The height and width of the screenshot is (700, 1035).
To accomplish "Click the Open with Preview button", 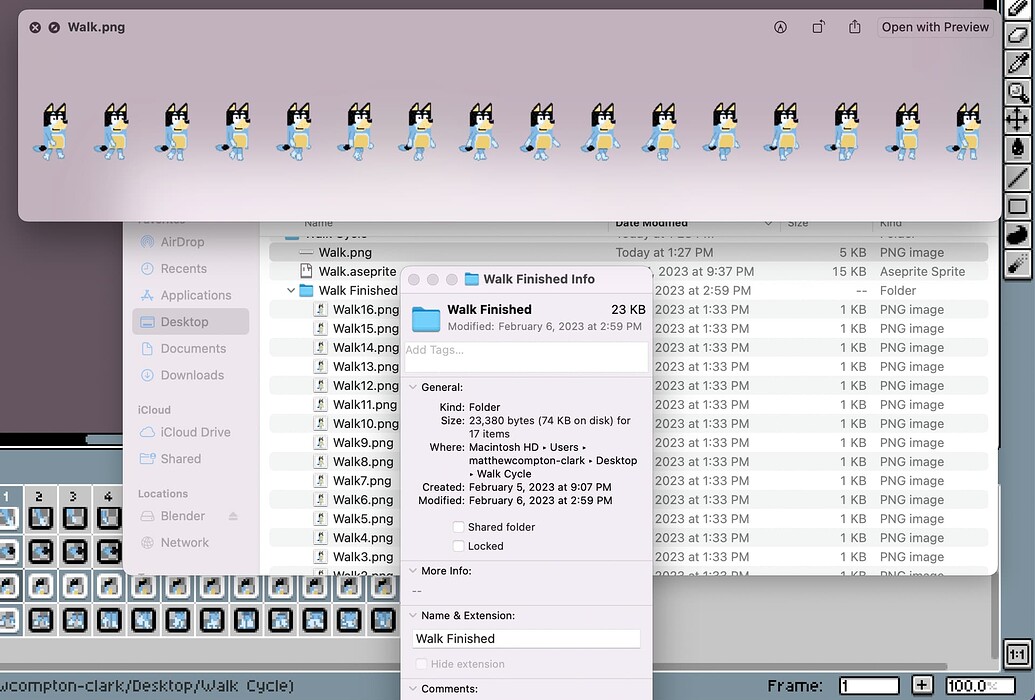I will tap(935, 27).
